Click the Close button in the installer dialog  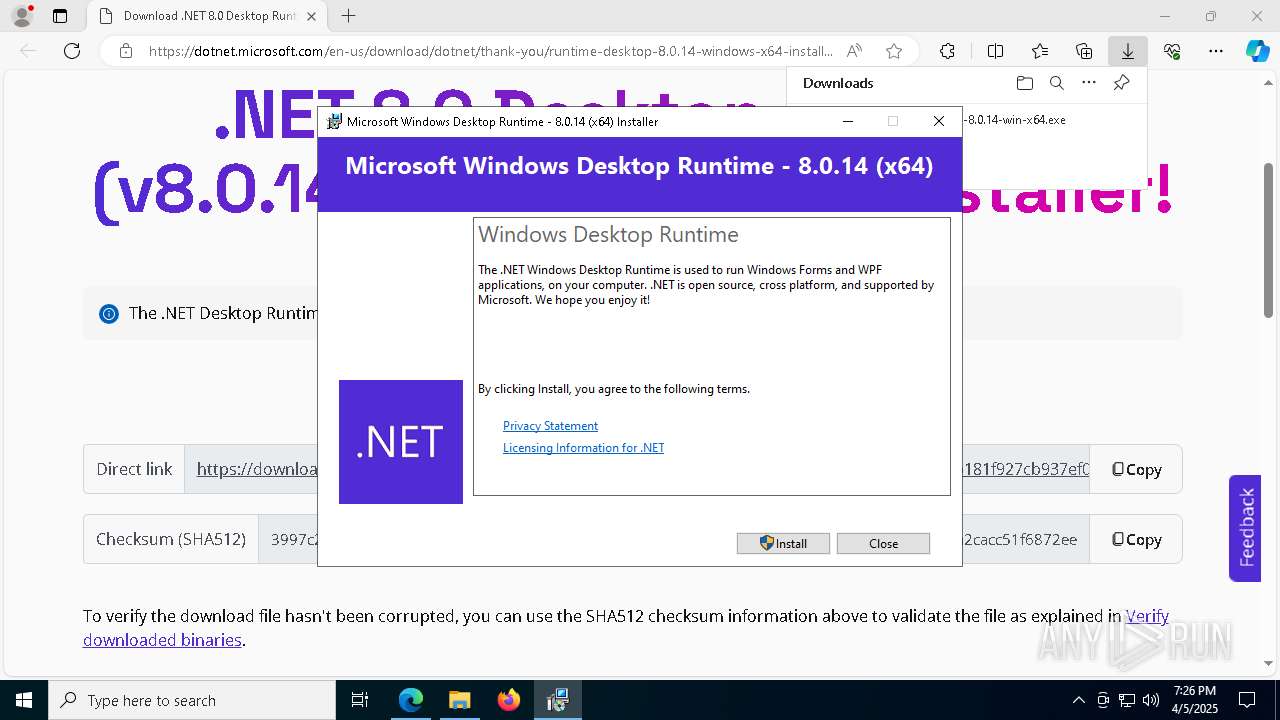(x=883, y=543)
